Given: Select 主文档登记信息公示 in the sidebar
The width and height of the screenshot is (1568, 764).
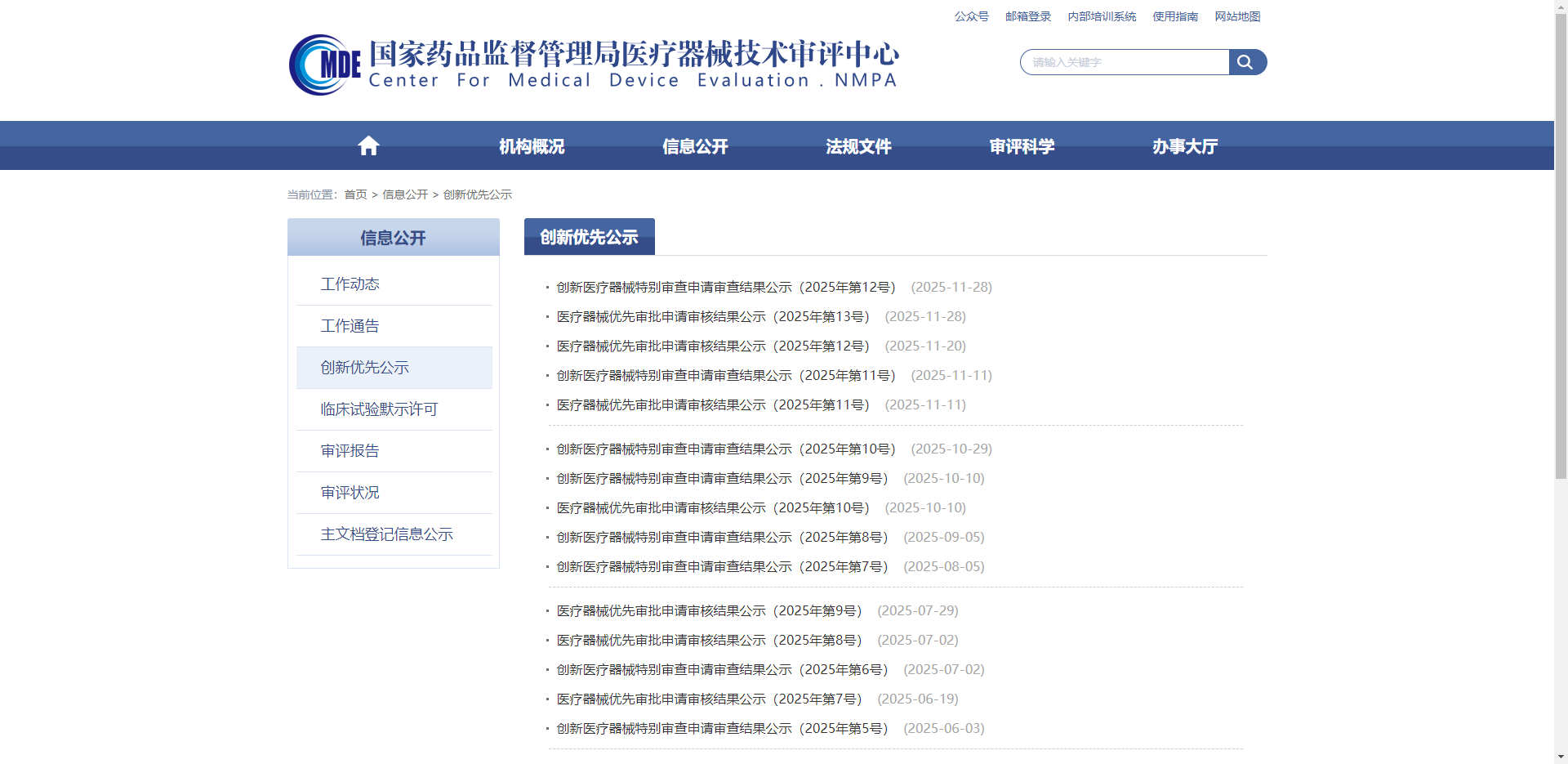Looking at the screenshot, I should (394, 534).
